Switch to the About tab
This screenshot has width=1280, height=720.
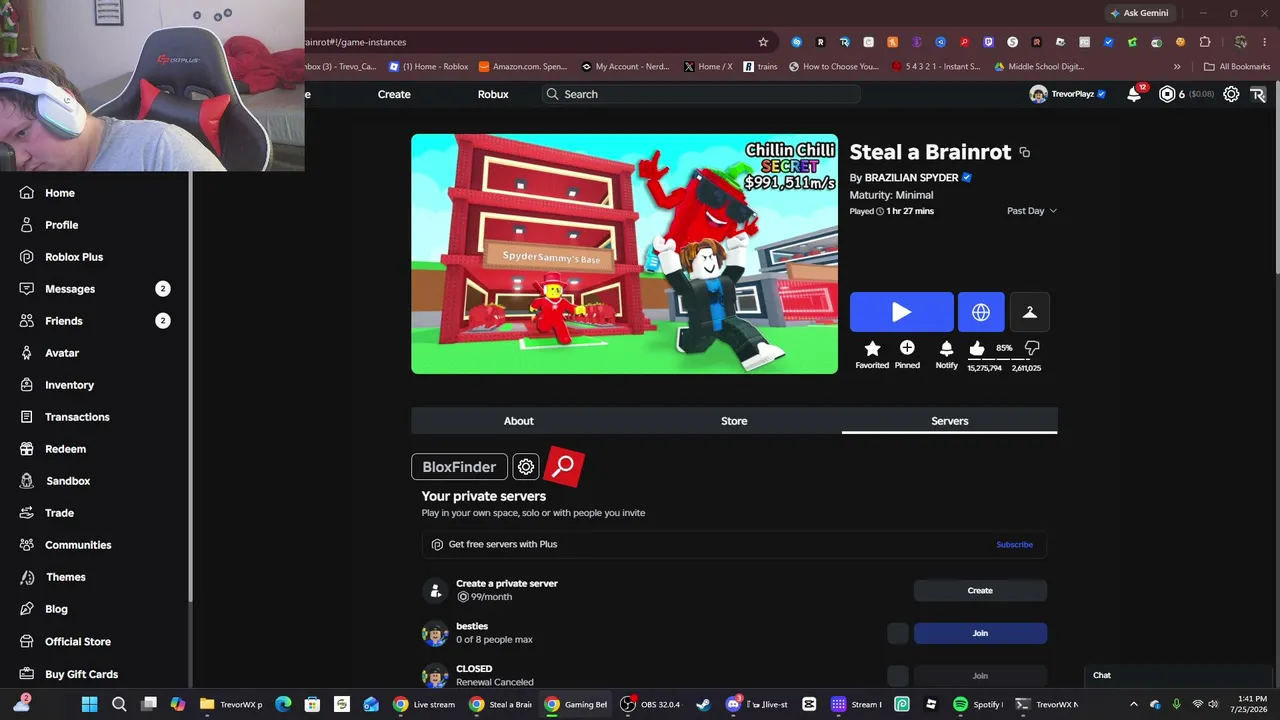[x=518, y=421]
